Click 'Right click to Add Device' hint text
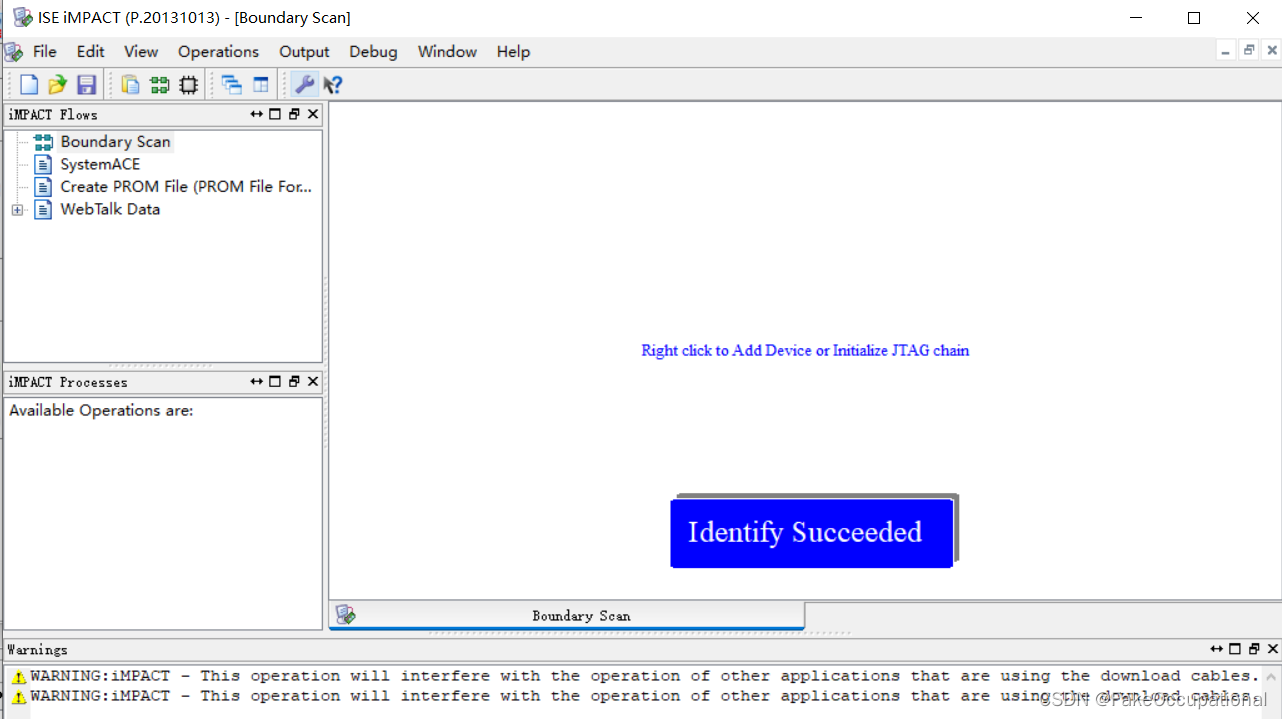Viewport: 1282px width, 719px height. 805,350
